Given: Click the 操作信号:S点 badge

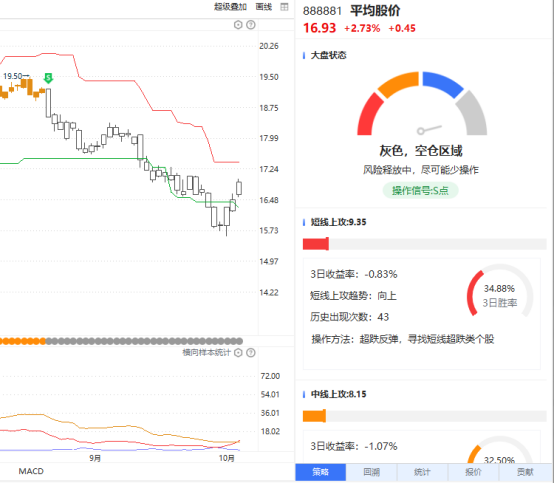Looking at the screenshot, I should point(420,191).
